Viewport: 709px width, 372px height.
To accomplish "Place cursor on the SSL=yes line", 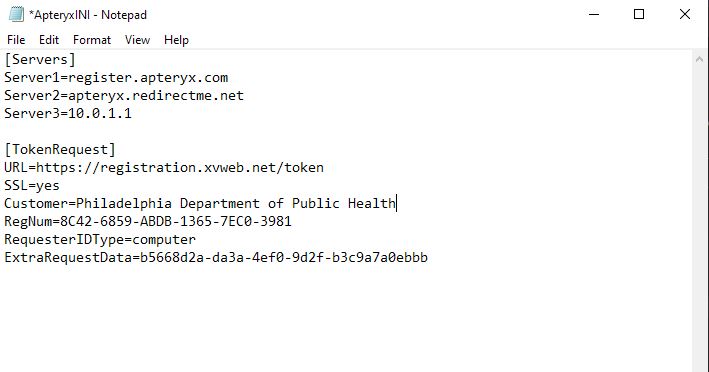I will [x=32, y=185].
